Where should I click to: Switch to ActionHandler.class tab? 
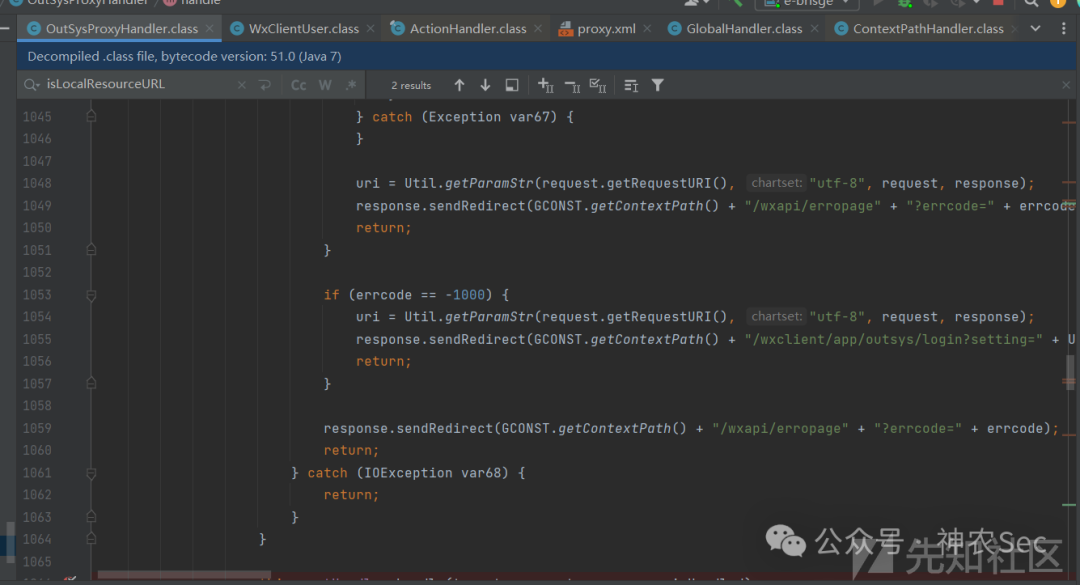[468, 29]
